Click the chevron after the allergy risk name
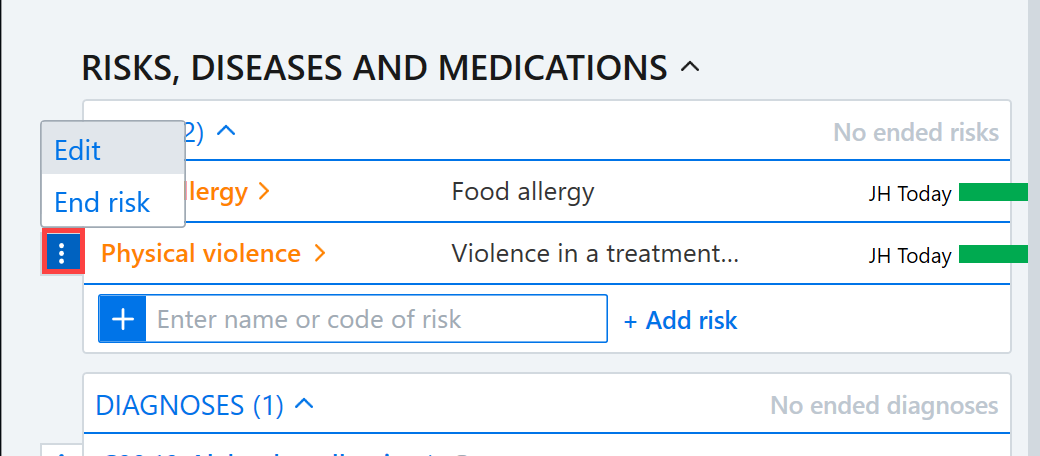This screenshot has width=1040, height=456. [264, 192]
